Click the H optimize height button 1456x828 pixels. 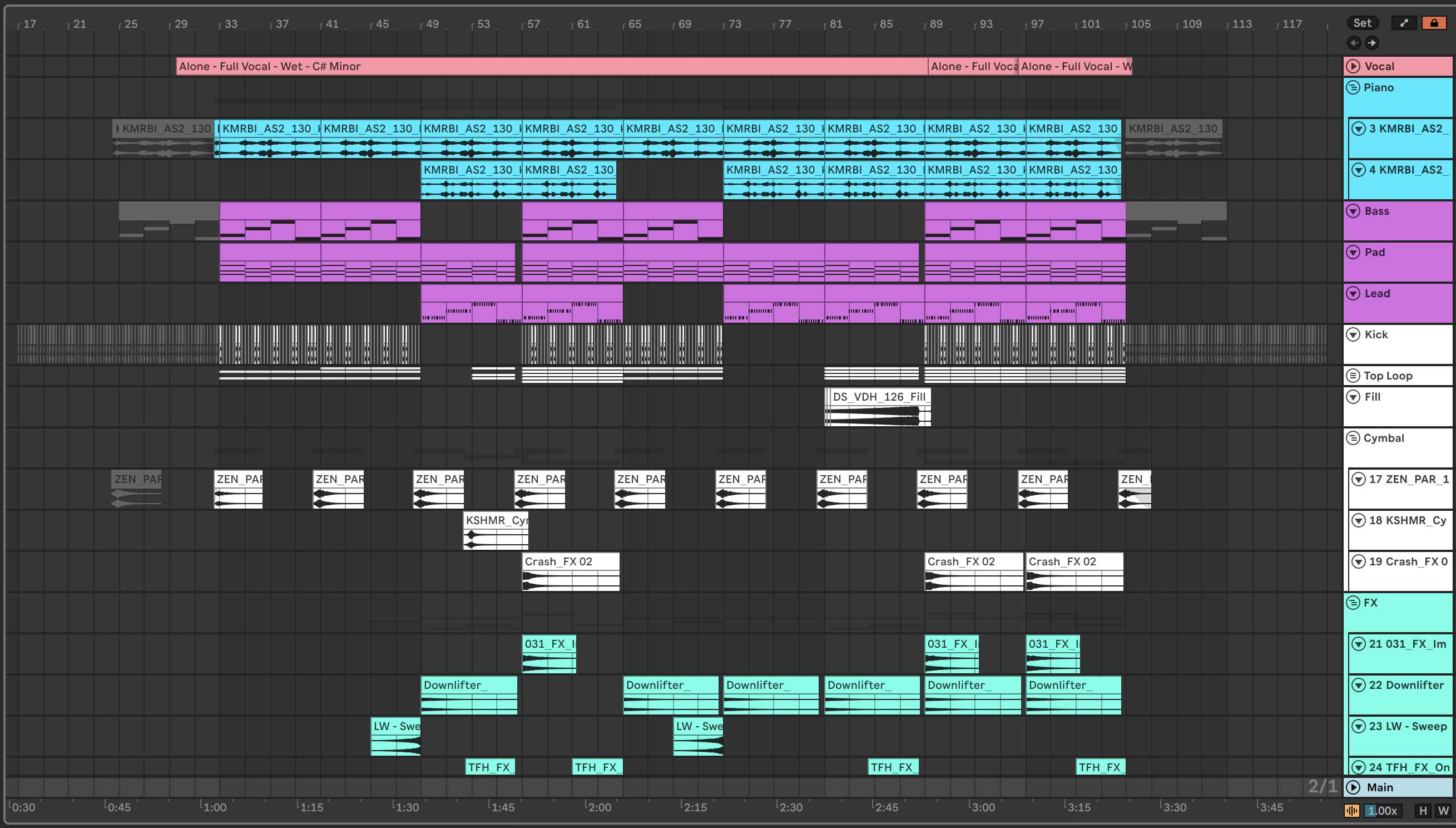pyautogui.click(x=1423, y=810)
